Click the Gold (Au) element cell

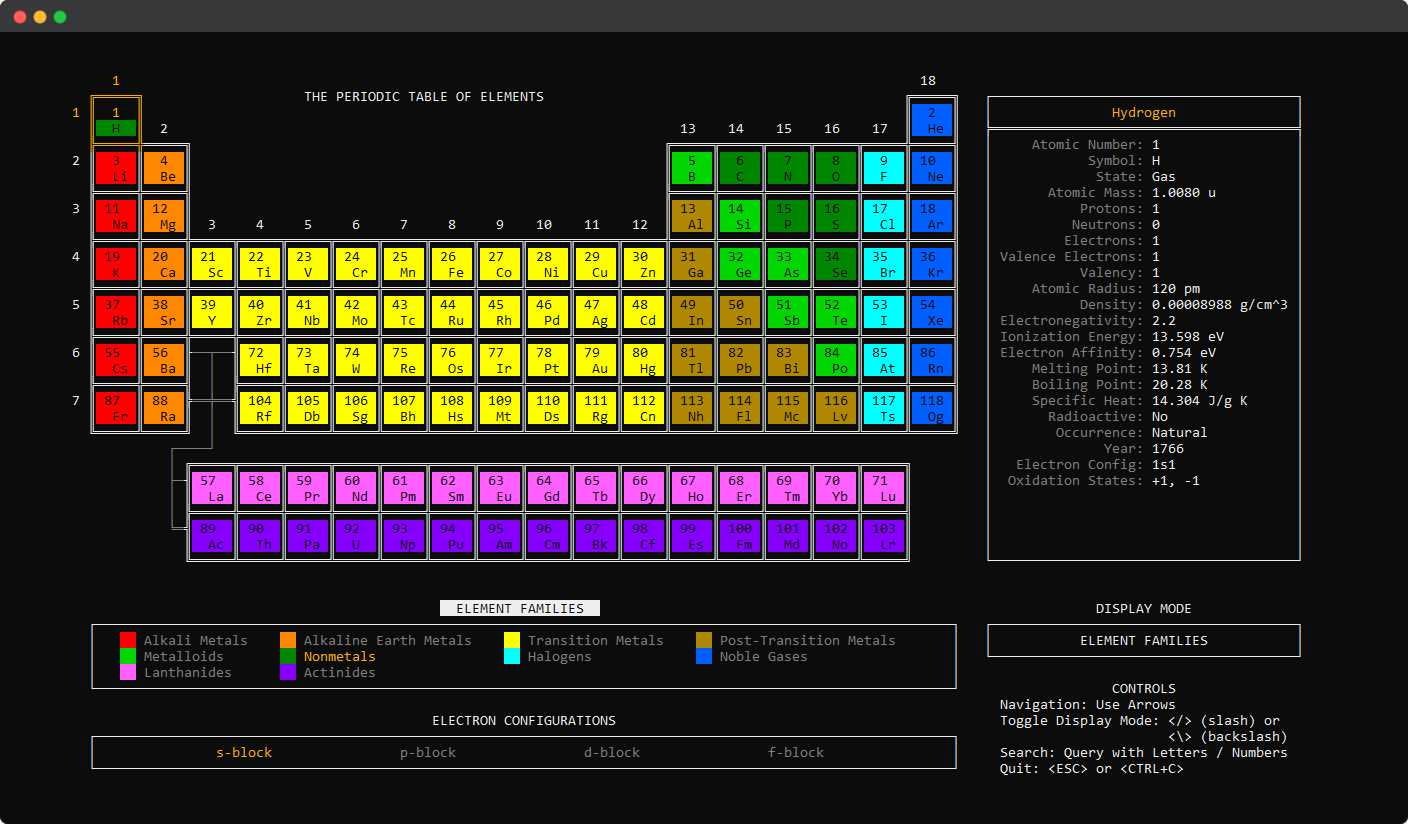point(596,360)
